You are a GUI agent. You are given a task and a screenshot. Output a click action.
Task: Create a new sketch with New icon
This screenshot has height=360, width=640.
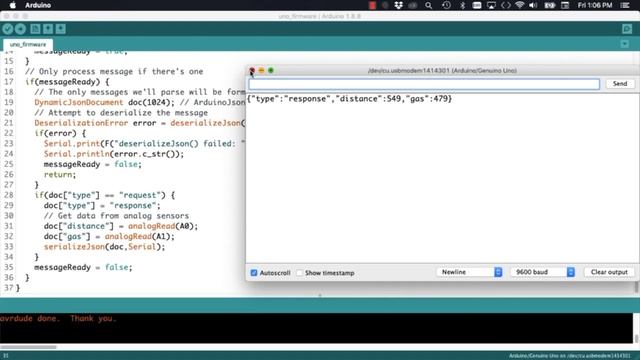click(35, 29)
